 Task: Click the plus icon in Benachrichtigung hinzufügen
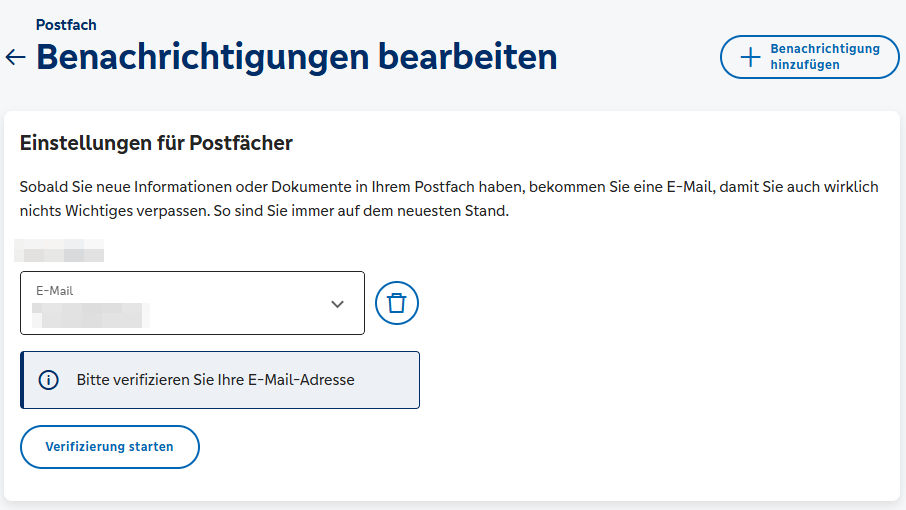750,57
